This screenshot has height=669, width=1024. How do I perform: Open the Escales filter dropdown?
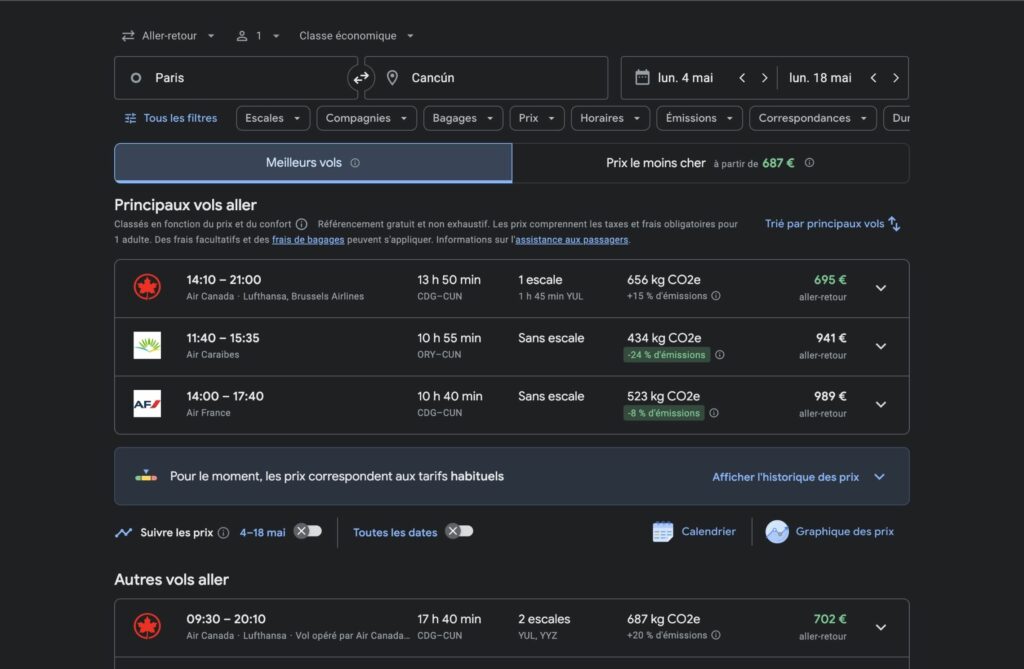[x=273, y=118]
